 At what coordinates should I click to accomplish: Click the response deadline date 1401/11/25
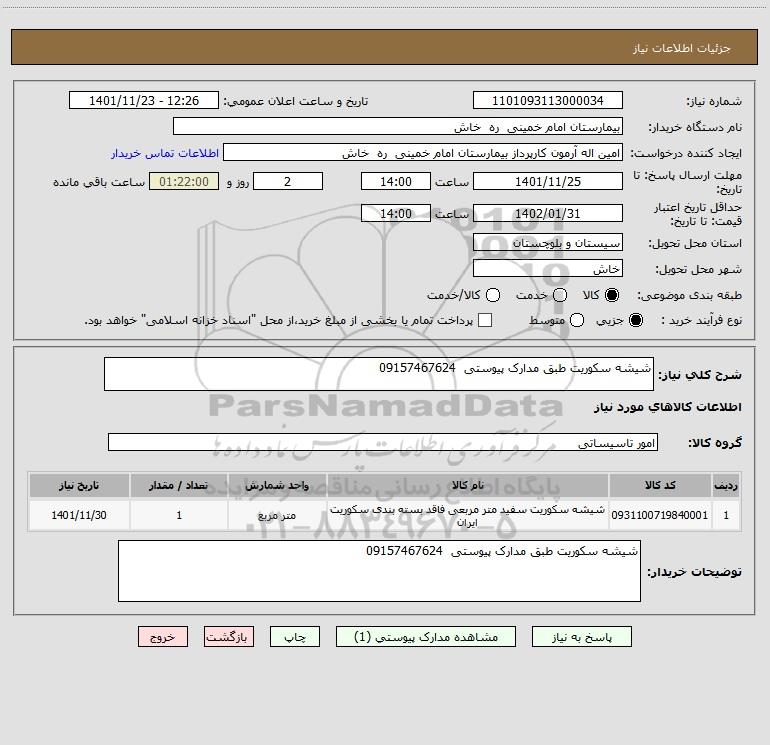coord(548,181)
